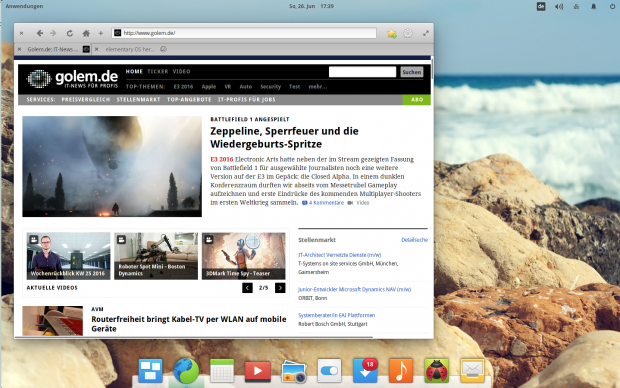Play the 3DMark Time Spy Teaser video

[244, 256]
